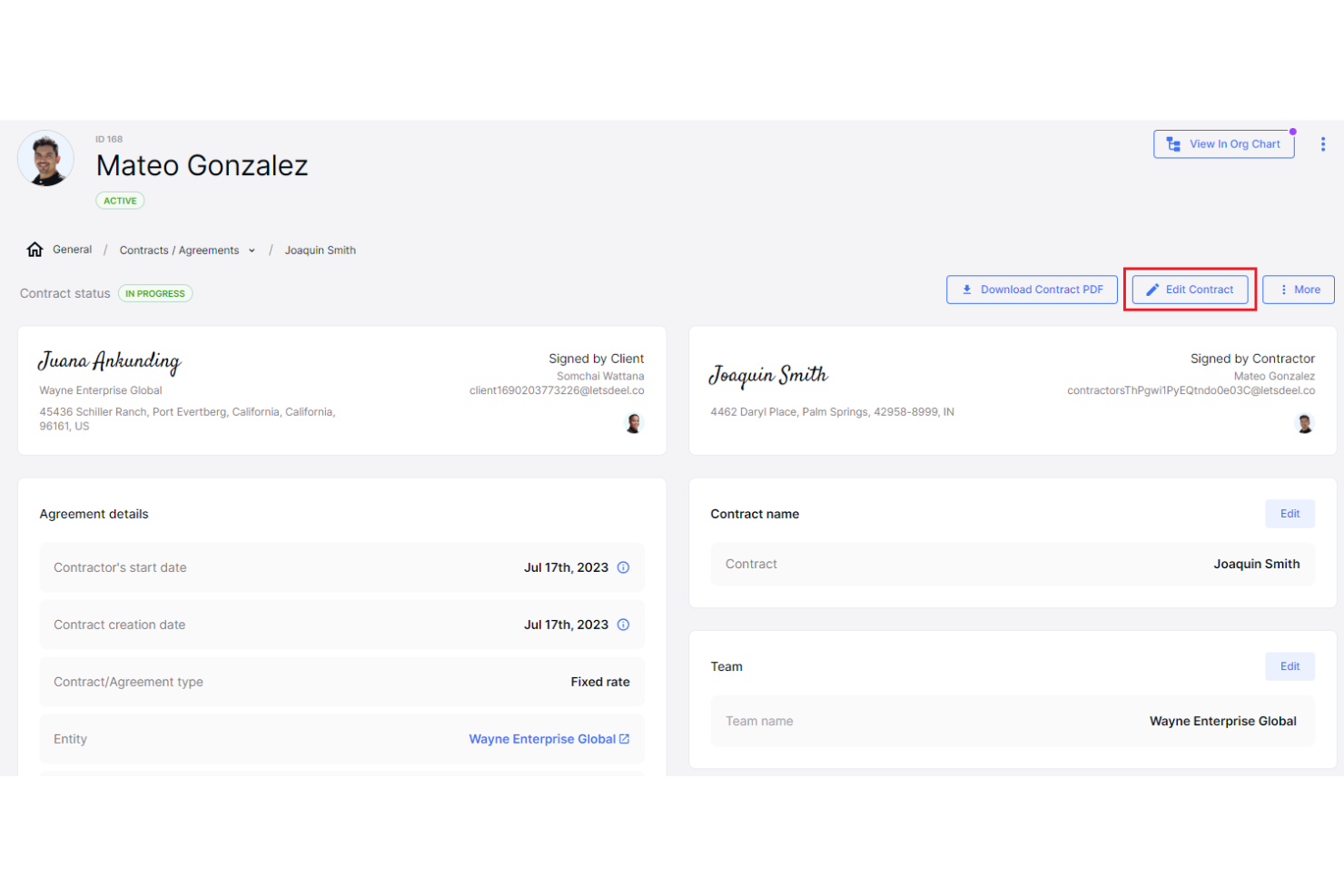Open the More options dropdown

(1298, 289)
